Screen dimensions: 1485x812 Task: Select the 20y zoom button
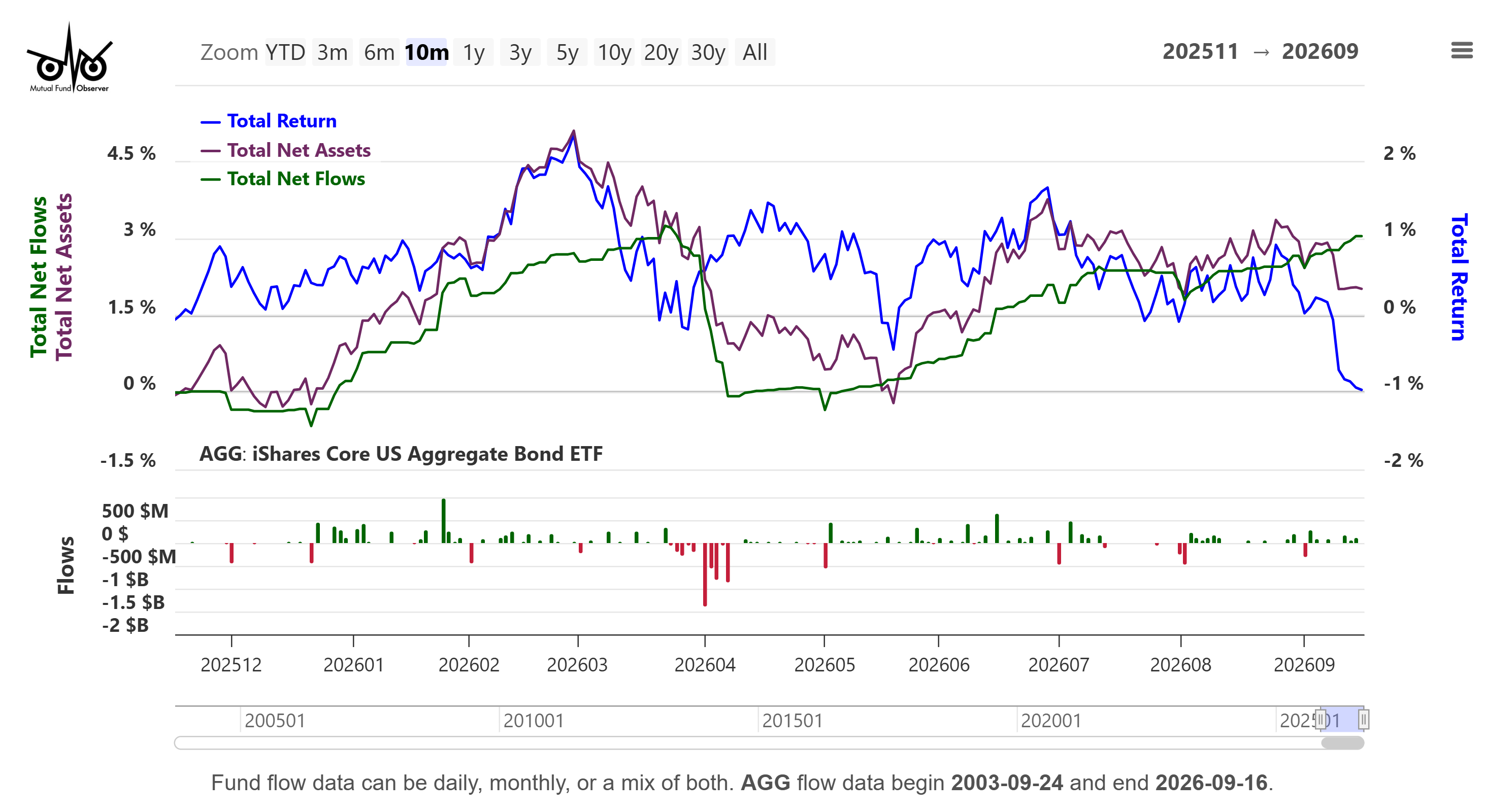pyautogui.click(x=661, y=52)
